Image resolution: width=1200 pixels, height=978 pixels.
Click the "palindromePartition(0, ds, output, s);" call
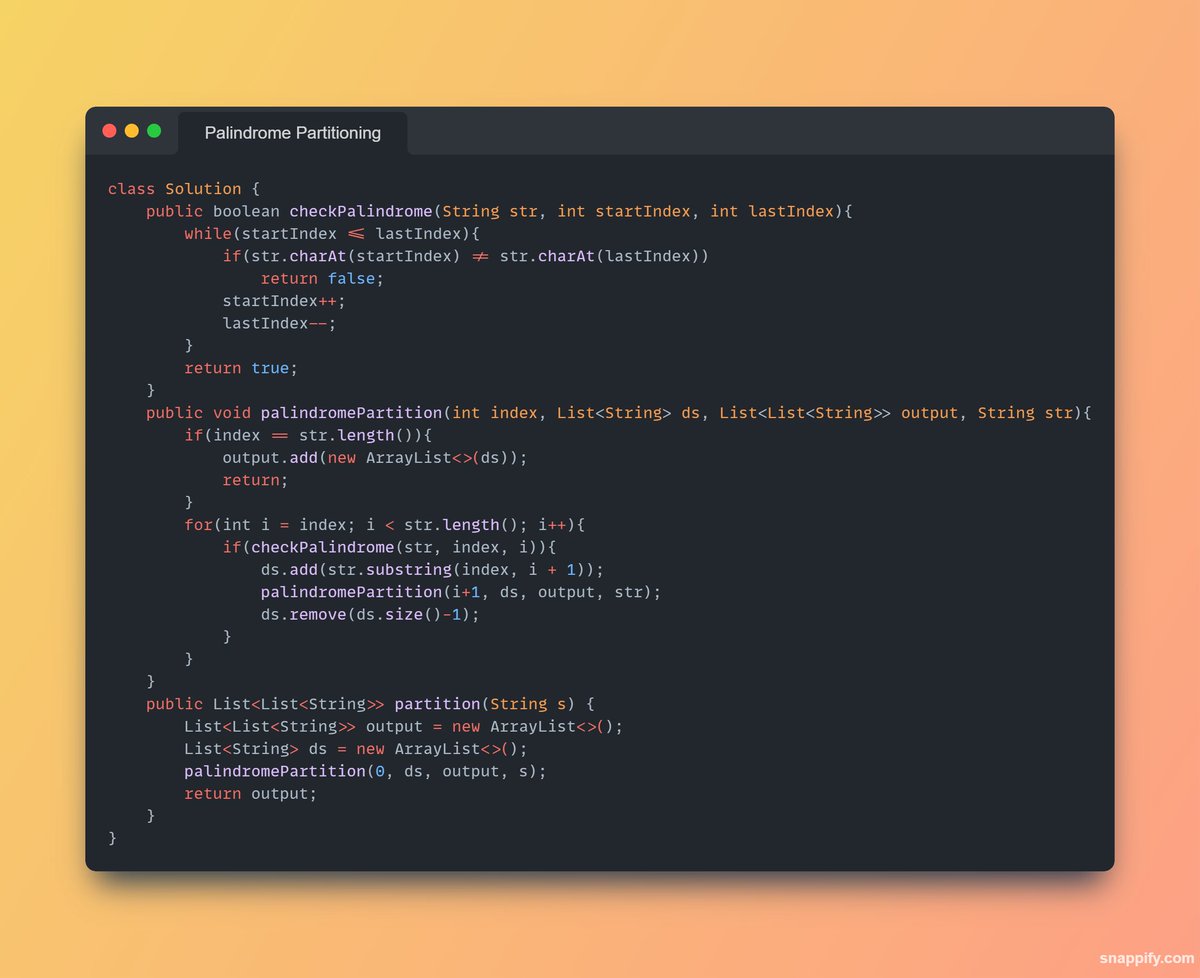point(365,771)
